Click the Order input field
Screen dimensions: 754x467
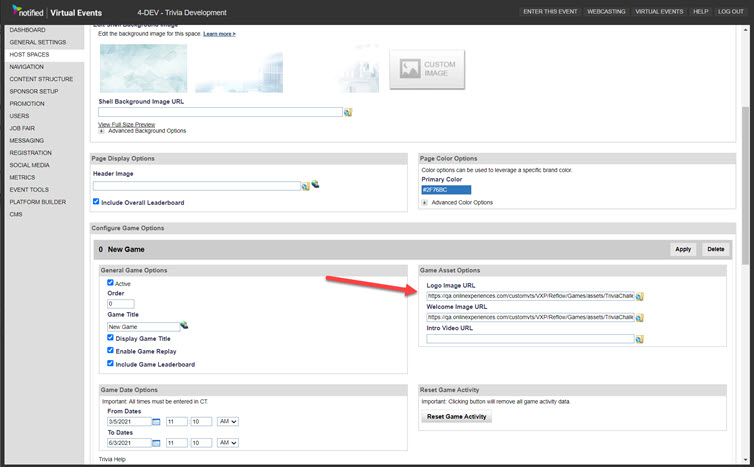121,304
